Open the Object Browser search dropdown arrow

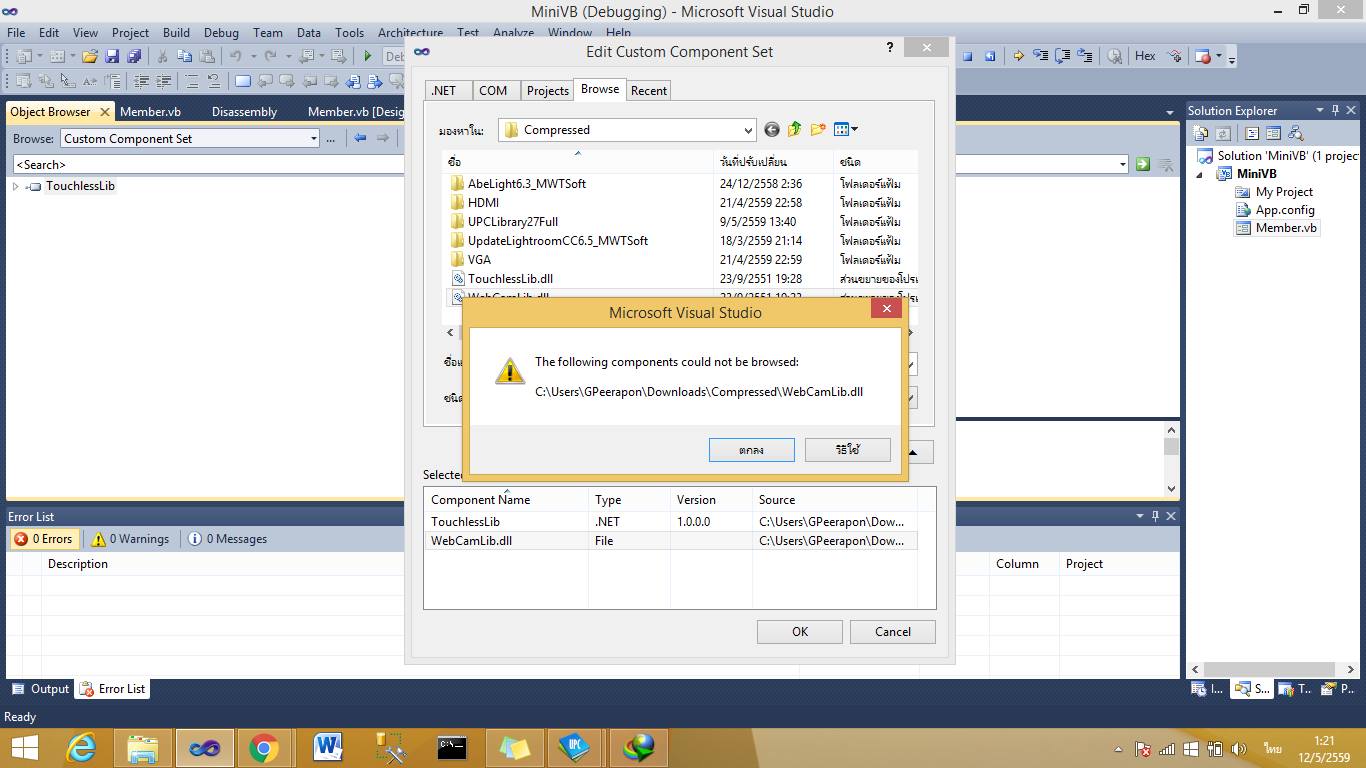[1123, 164]
